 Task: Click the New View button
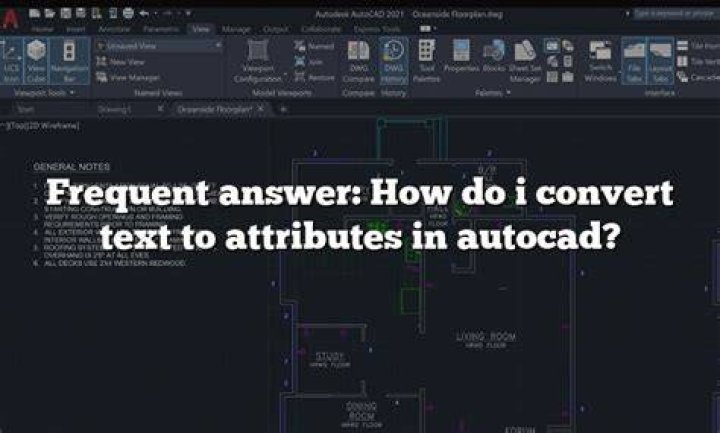click(x=121, y=62)
